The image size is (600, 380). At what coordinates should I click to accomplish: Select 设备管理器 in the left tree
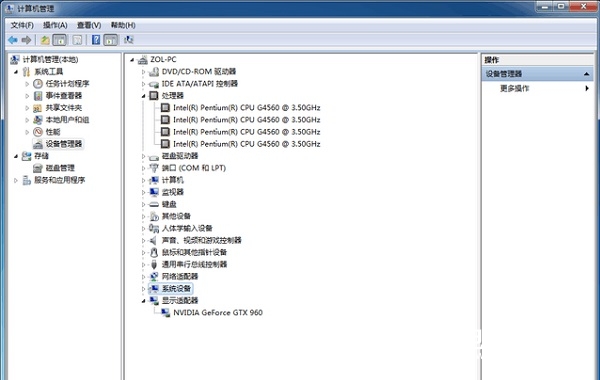click(64, 144)
